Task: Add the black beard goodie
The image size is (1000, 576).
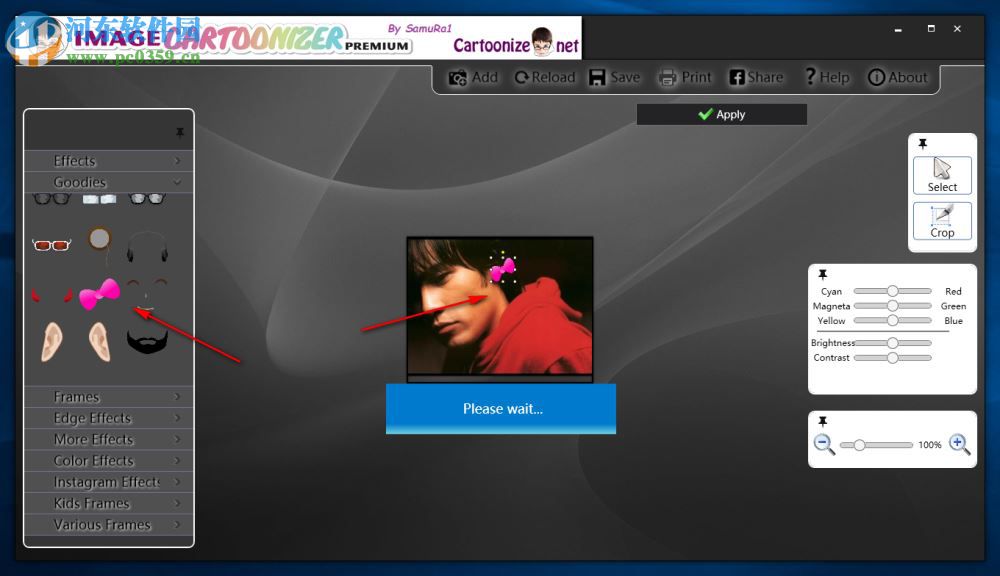Action: 147,342
